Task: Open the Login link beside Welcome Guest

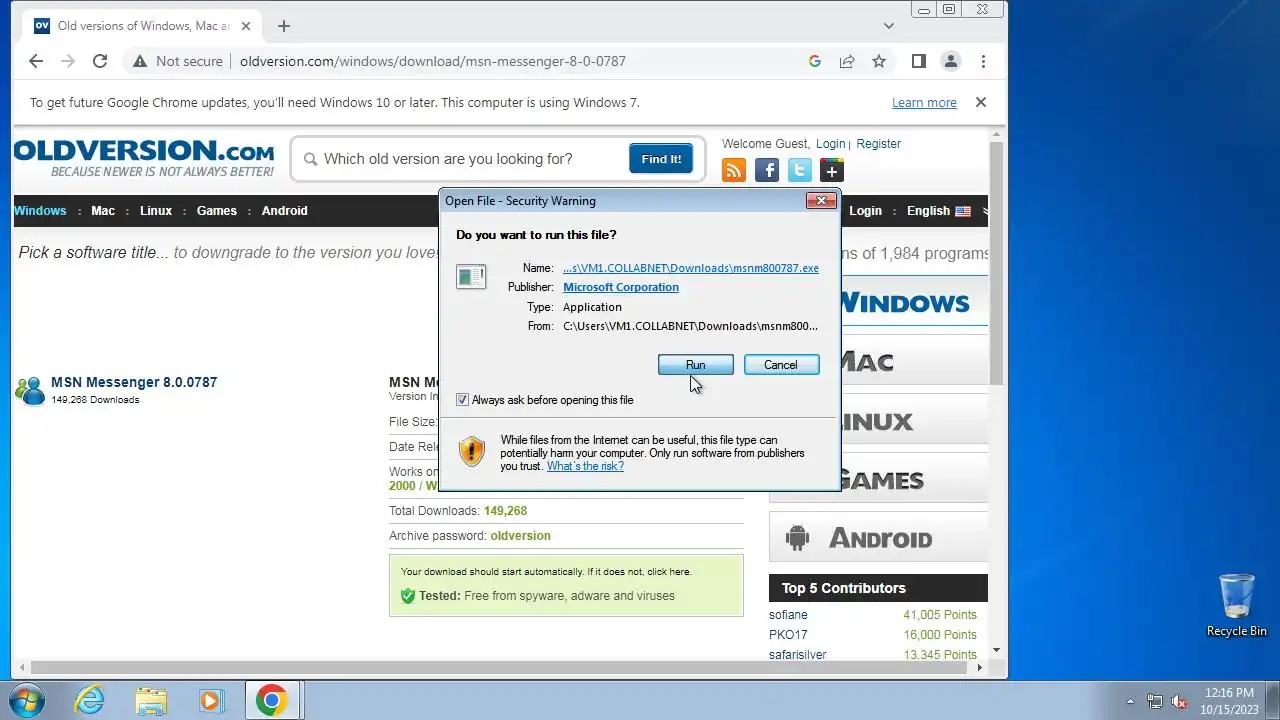Action: pyautogui.click(x=830, y=144)
